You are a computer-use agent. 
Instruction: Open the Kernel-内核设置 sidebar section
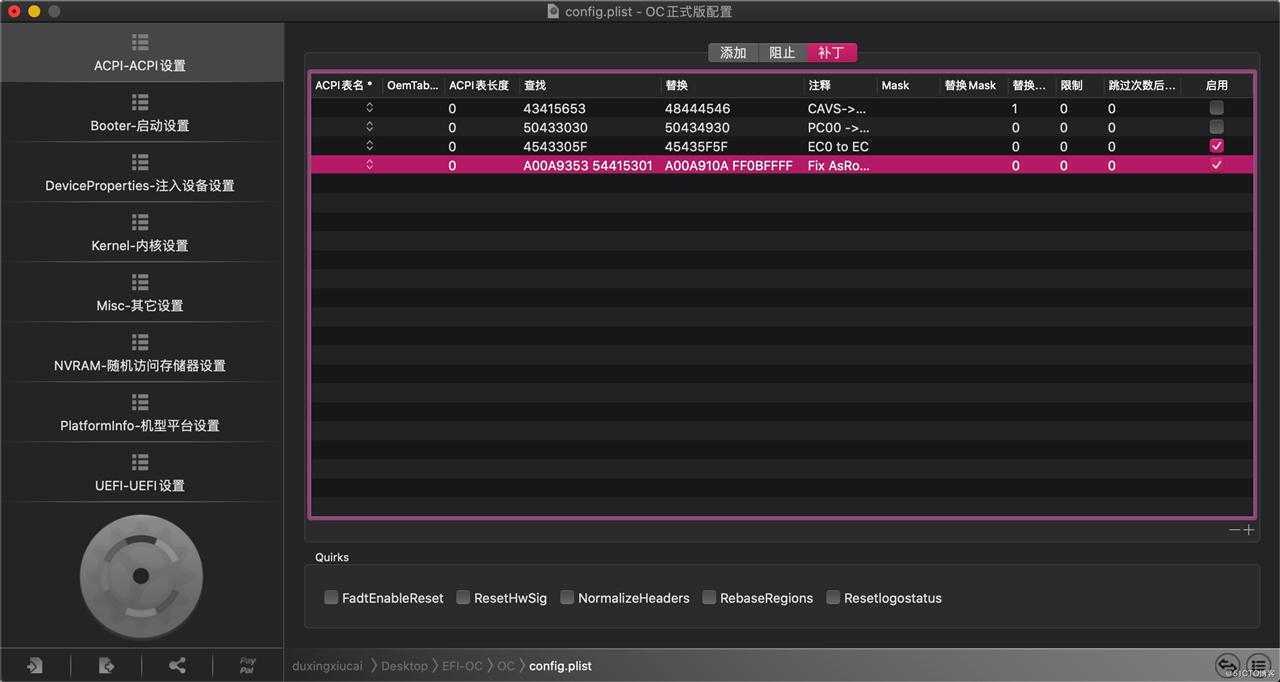(x=140, y=233)
